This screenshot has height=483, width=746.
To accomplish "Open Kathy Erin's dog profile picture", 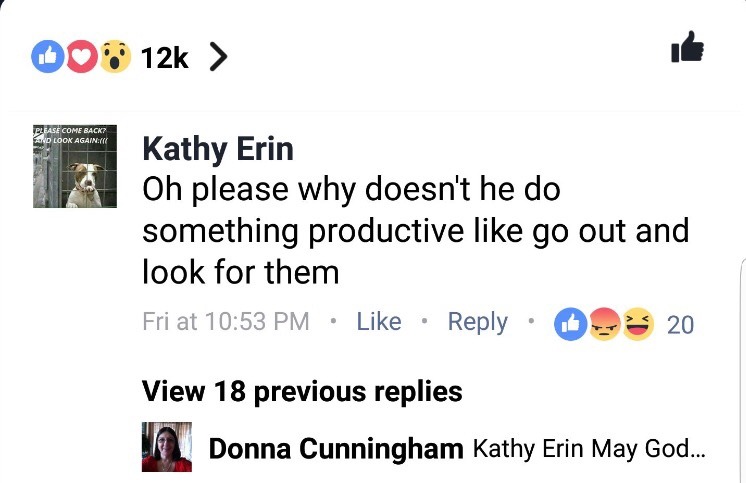I will tap(75, 166).
